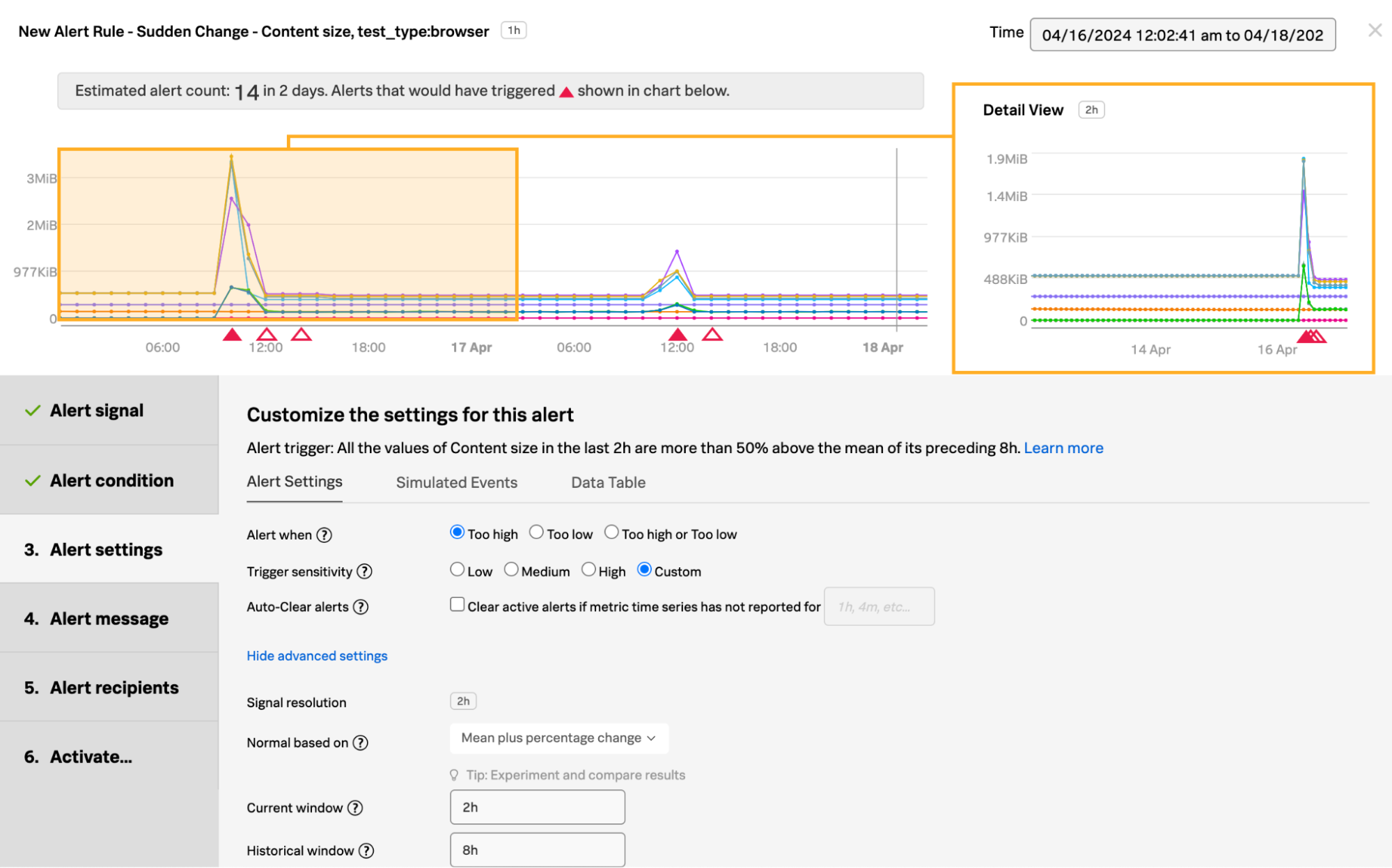This screenshot has height=868, width=1392.
Task: Set trigger sensitivity to Low
Action: [x=457, y=570]
